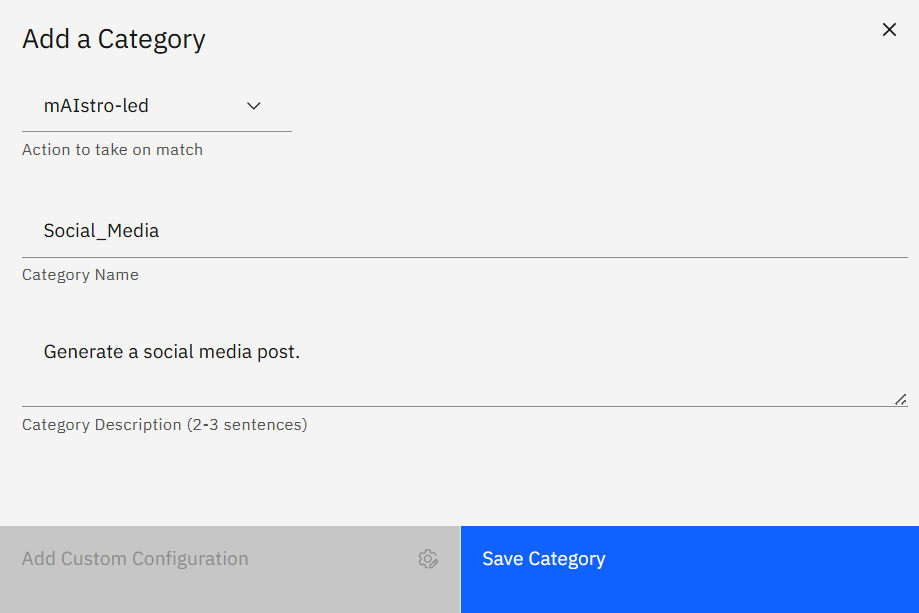Image resolution: width=919 pixels, height=613 pixels.
Task: Click the Category Name label
Action: (80, 275)
